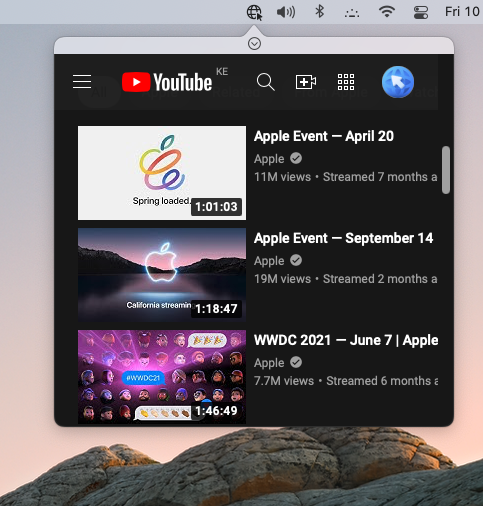The image size is (483, 506).
Task: Click the 1:46:49 duration badge
Action: point(216,411)
